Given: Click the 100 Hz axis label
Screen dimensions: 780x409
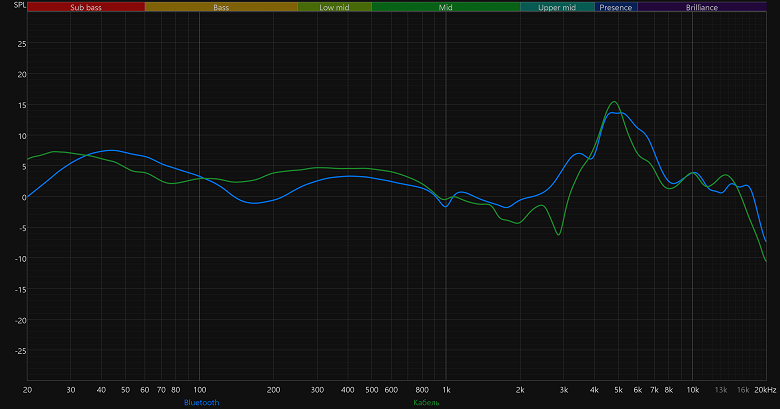Looking at the screenshot, I should (x=199, y=390).
